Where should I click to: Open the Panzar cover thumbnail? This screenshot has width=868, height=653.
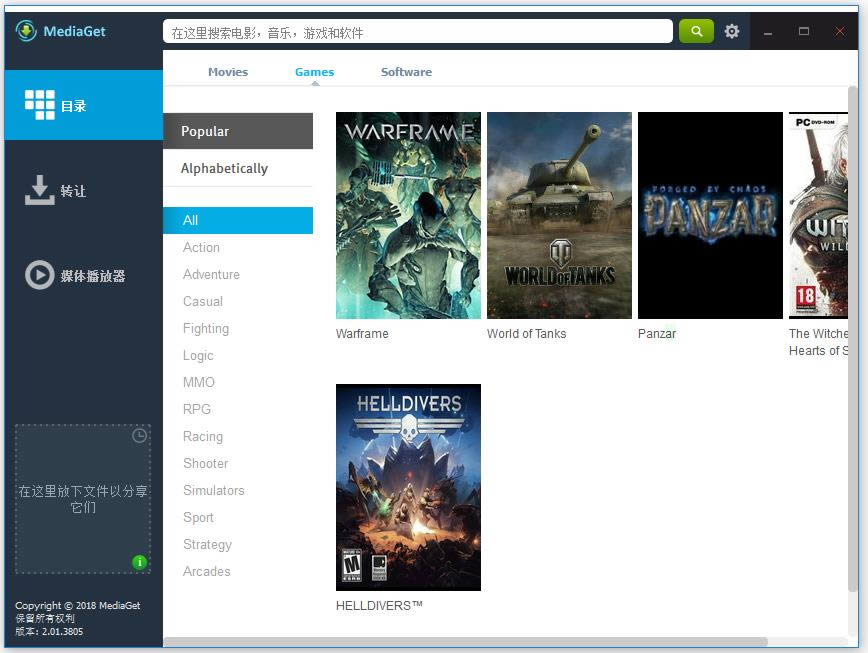(x=710, y=215)
